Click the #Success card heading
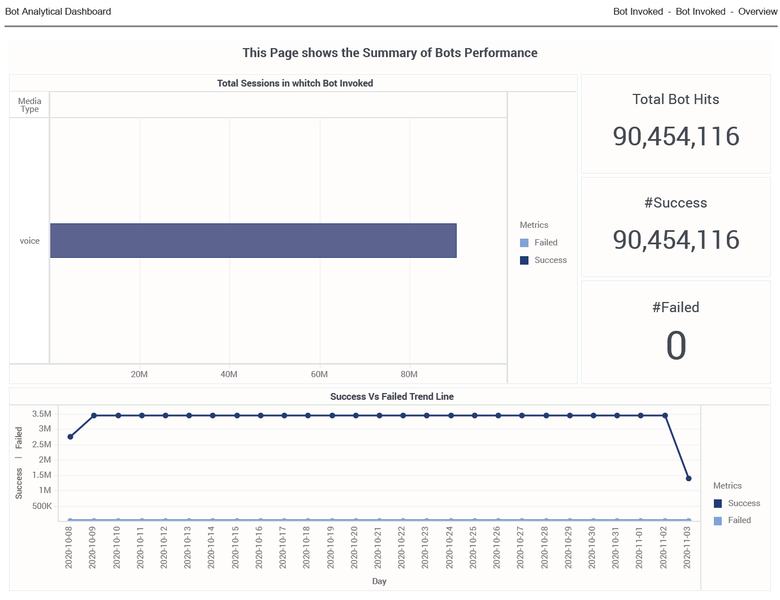This screenshot has height=600, width=780. click(676, 203)
